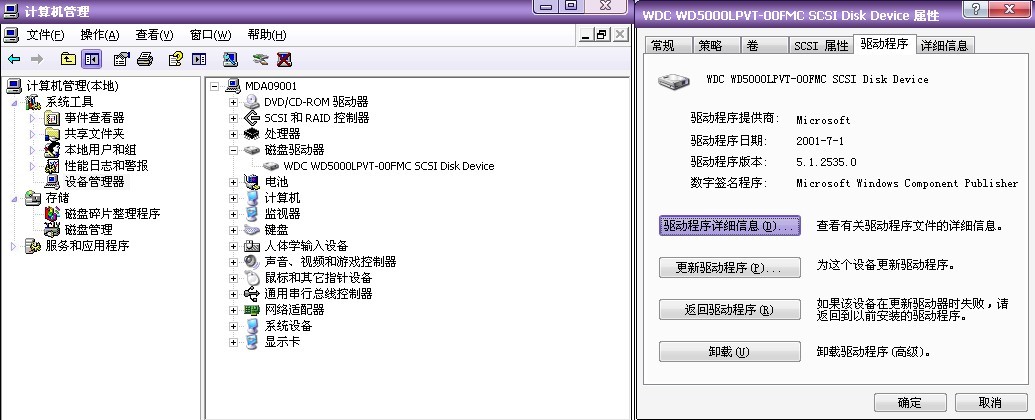Click the help question mark button in the dialog title bar

coord(976,9)
